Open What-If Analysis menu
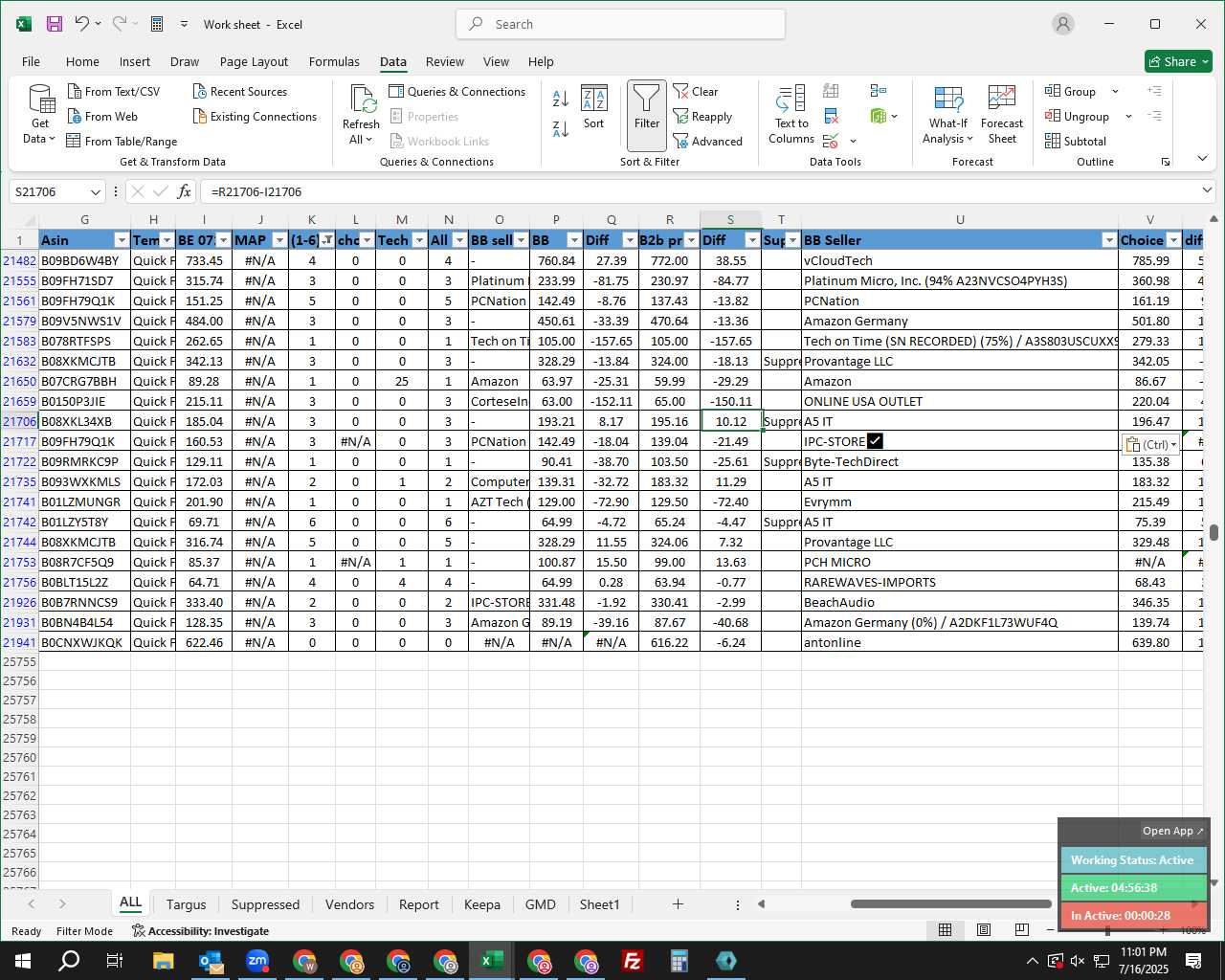The image size is (1225, 980). [947, 115]
